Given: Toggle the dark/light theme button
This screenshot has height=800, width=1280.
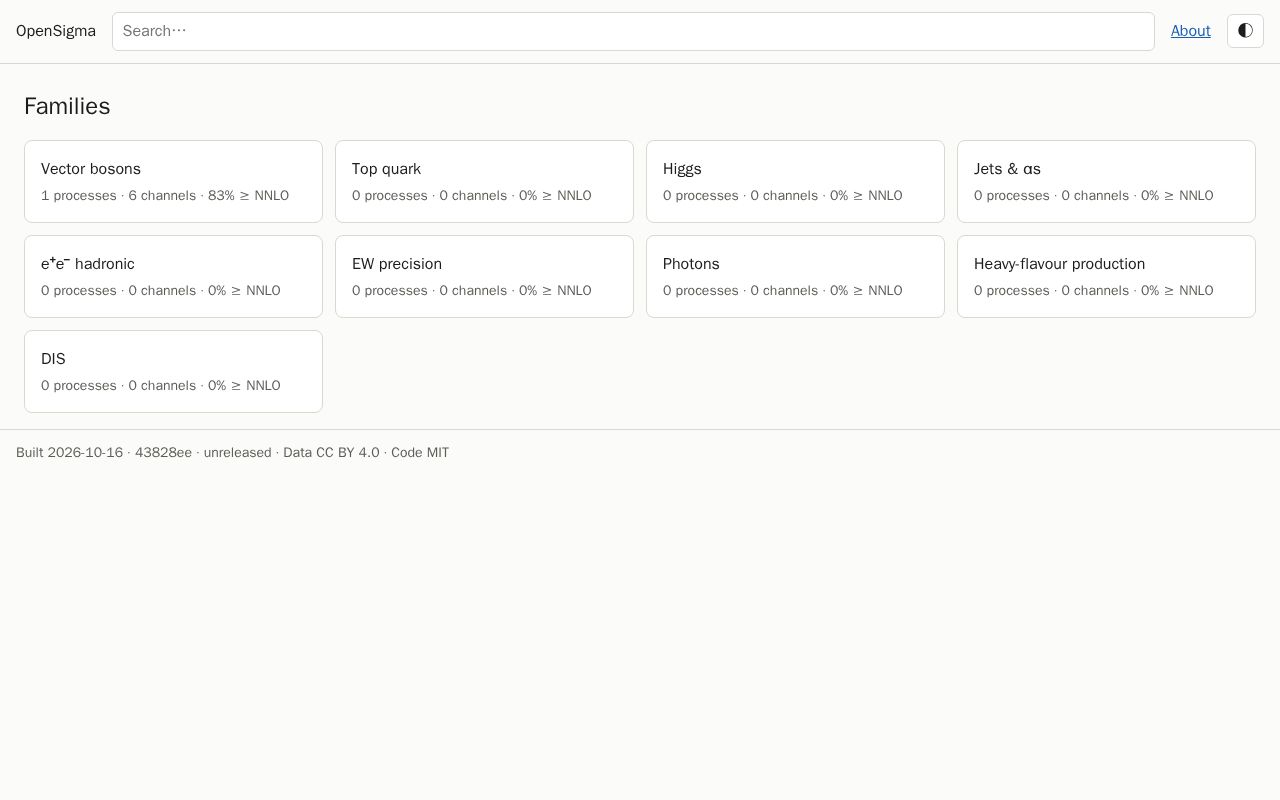Looking at the screenshot, I should (x=1245, y=31).
